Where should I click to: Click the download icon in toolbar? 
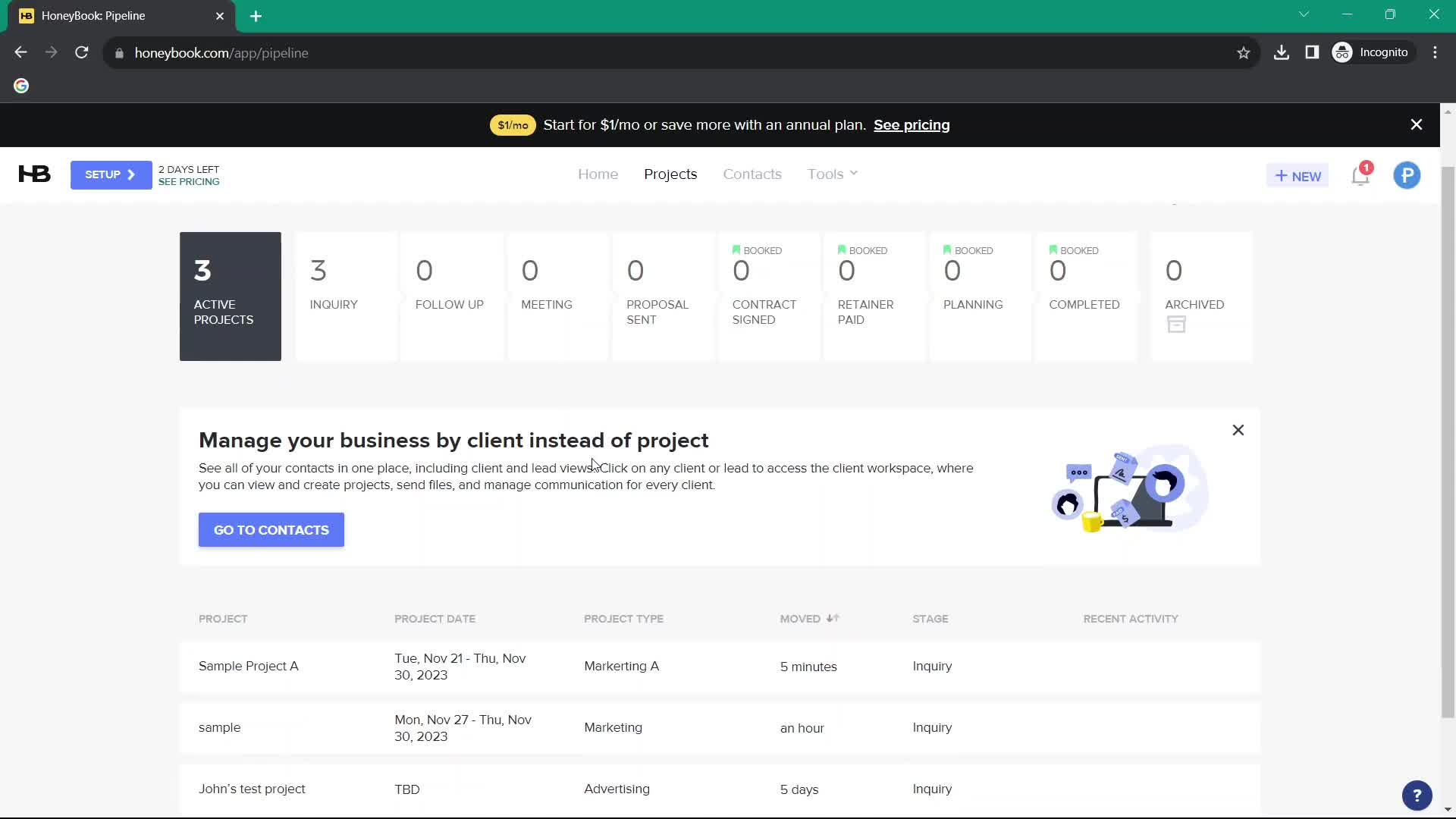[1282, 52]
